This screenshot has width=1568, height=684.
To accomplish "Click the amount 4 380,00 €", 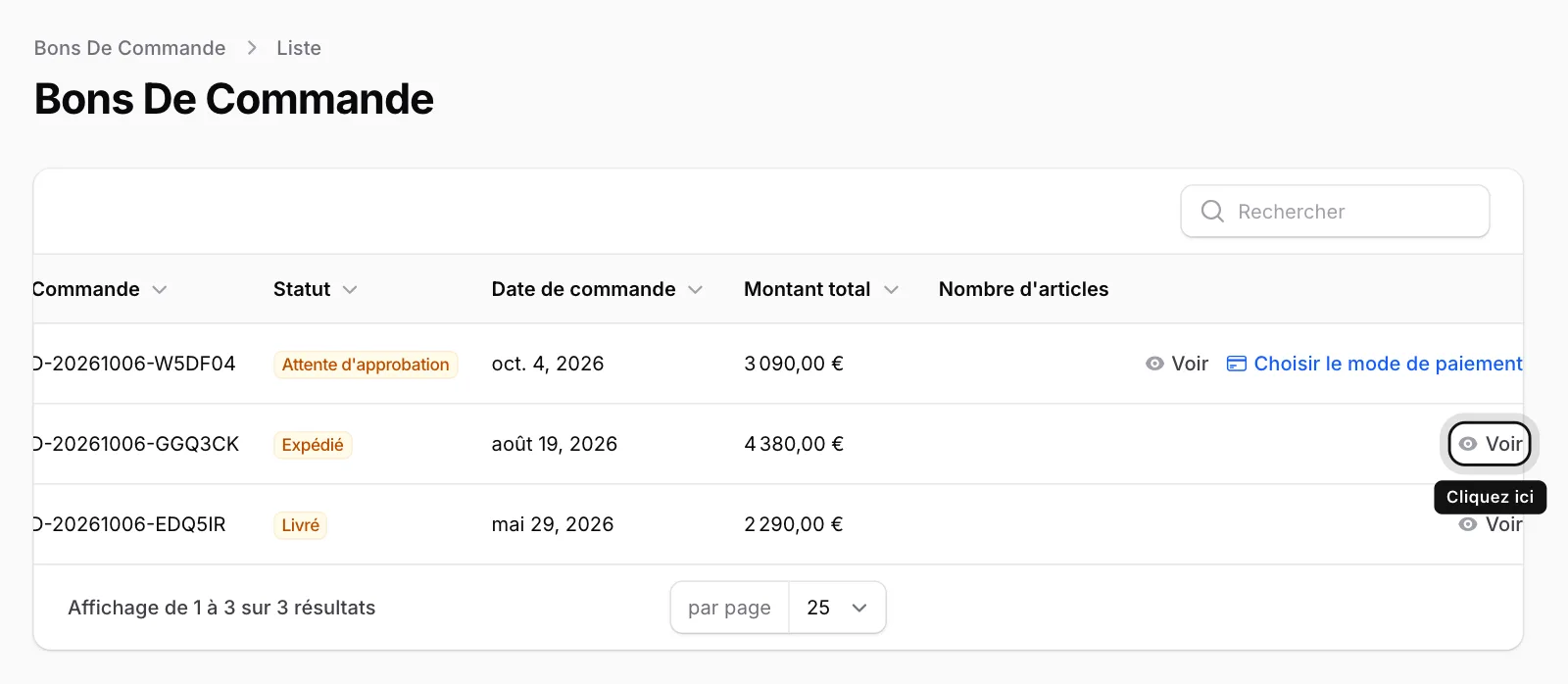I will tap(794, 444).
